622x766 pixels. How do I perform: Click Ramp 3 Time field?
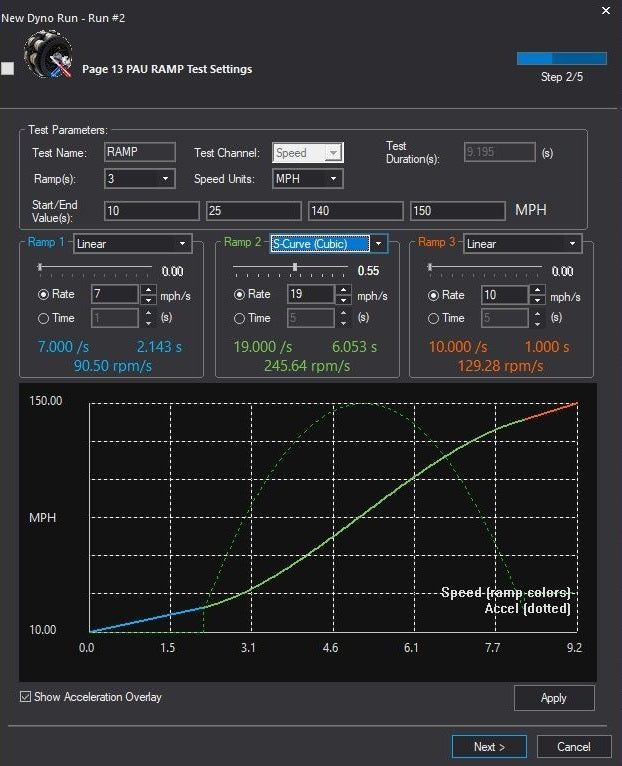pyautogui.click(x=505, y=318)
